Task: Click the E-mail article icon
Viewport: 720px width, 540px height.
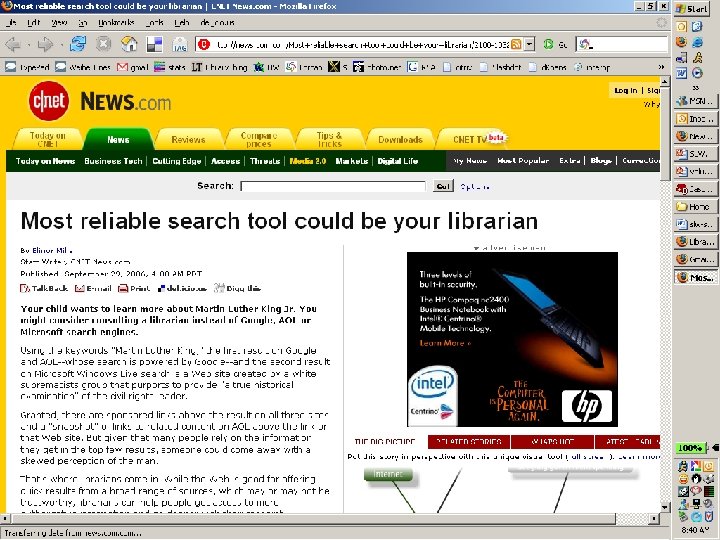Action: pos(93,288)
